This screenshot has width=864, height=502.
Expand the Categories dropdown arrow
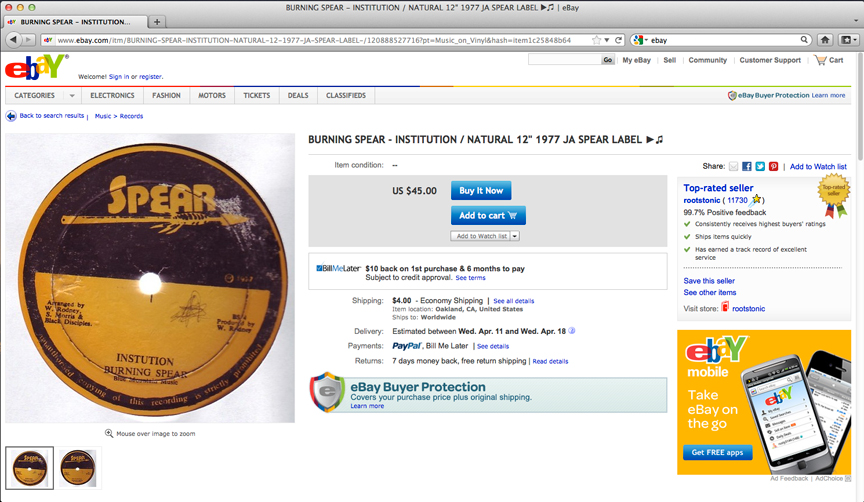pyautogui.click(x=72, y=95)
